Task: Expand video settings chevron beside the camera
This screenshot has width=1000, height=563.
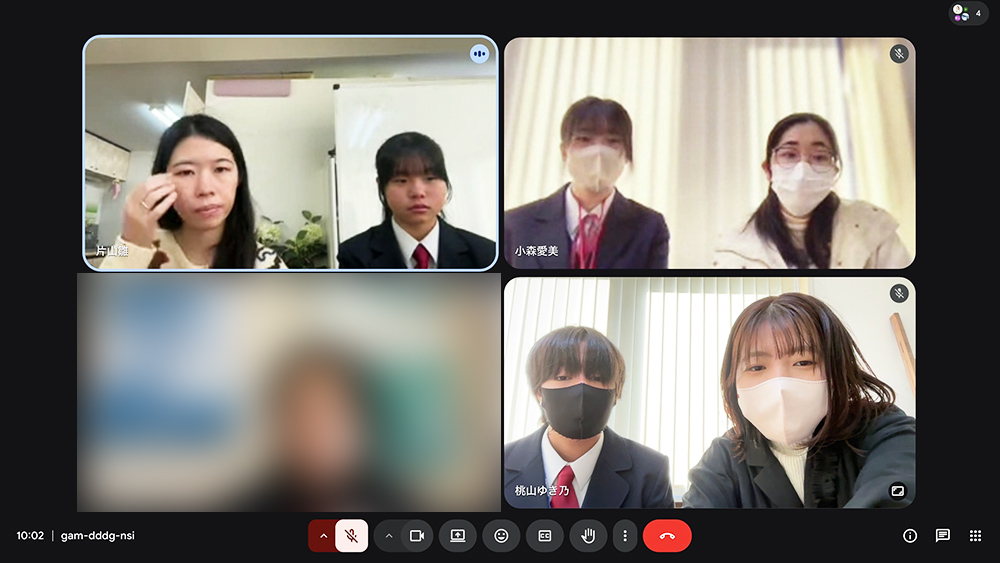Action: coord(389,536)
